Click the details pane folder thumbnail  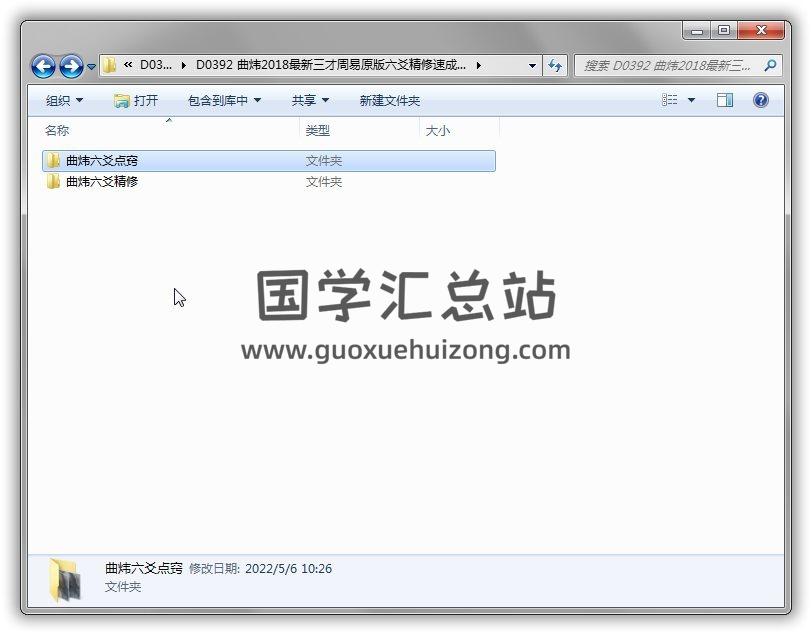pyautogui.click(x=66, y=580)
